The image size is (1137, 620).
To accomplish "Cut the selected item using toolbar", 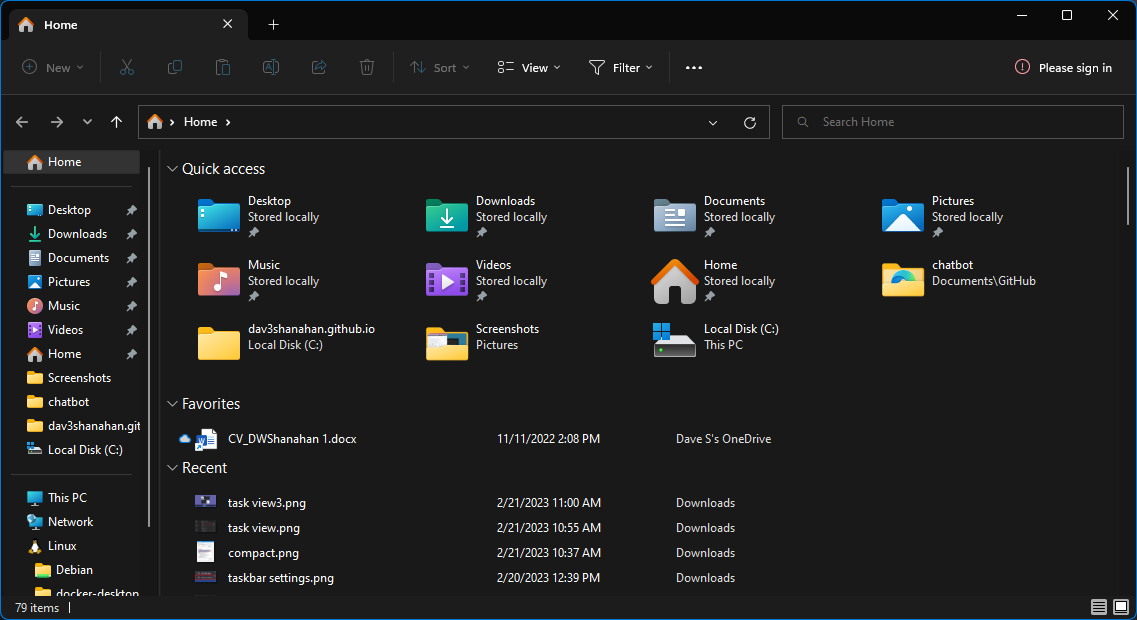I will click(x=127, y=67).
